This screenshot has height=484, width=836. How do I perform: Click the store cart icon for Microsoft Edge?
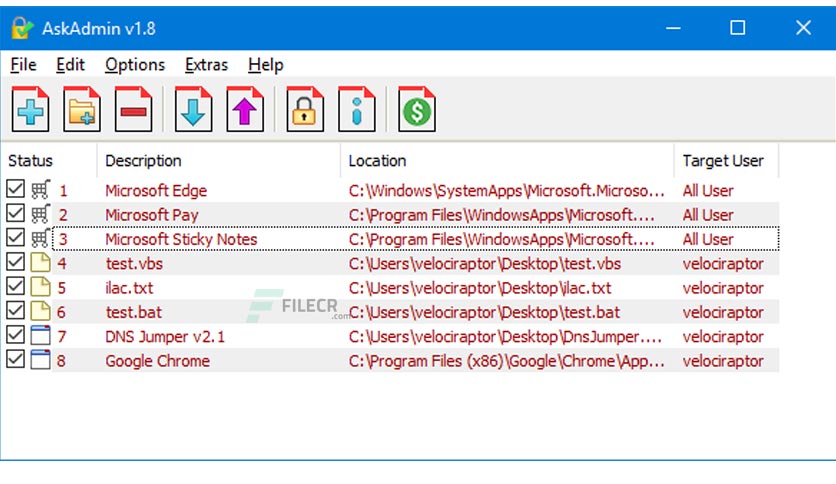(x=41, y=189)
